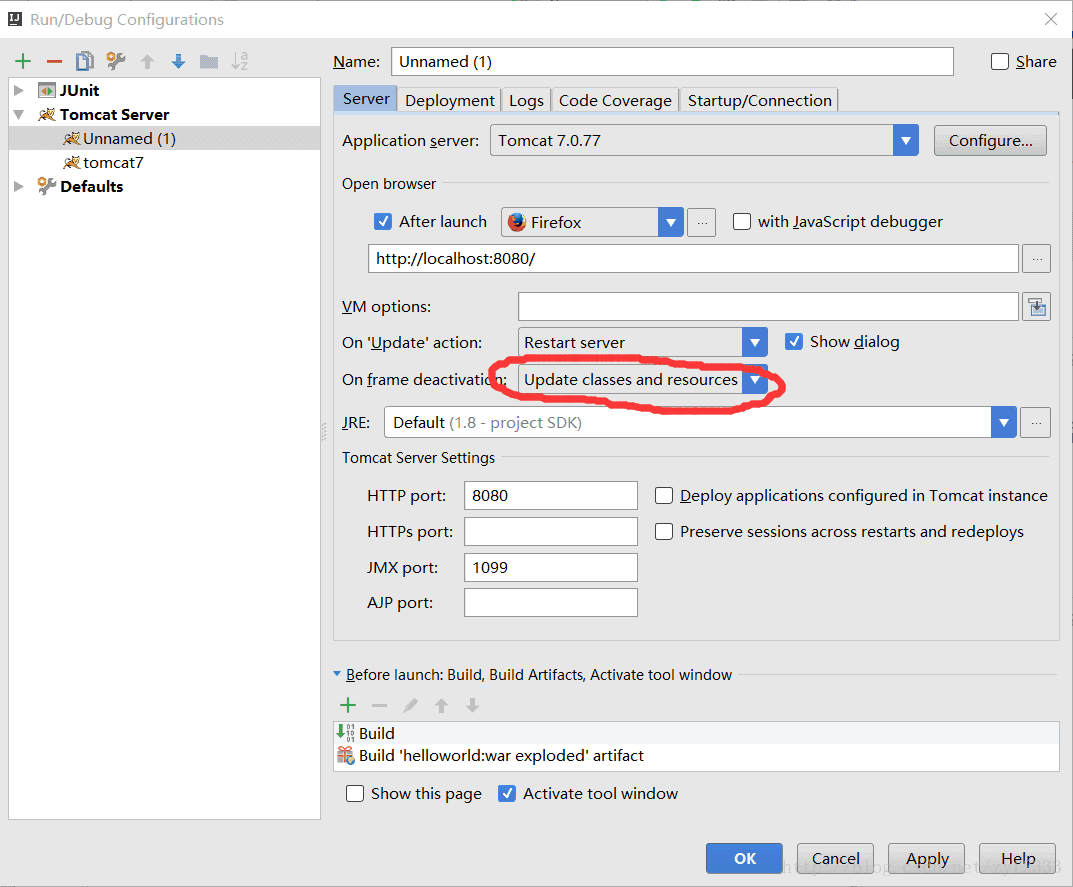Open edit defaults wrench icon

(x=116, y=62)
